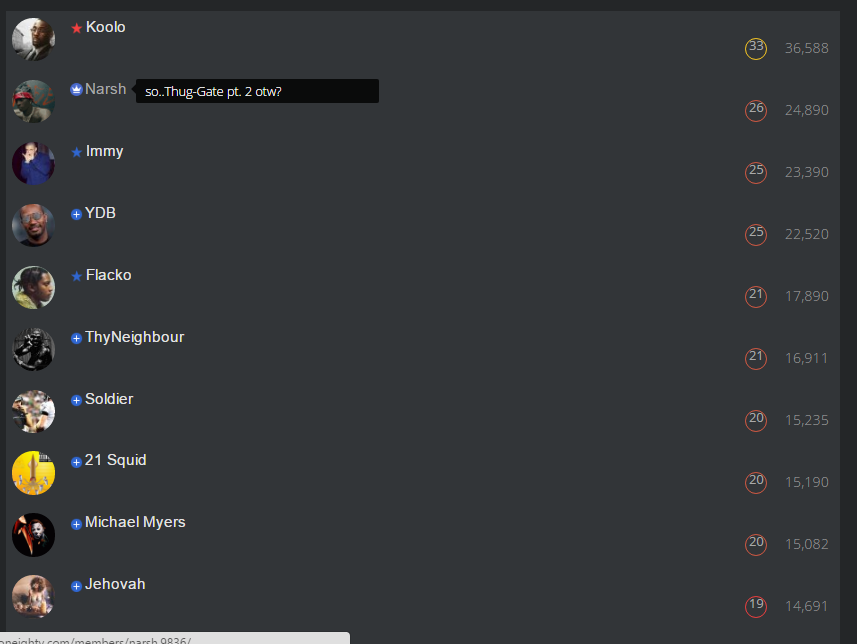Click the status bubble "so..Thug-Gate pt. 2 otw?"

coord(257,91)
